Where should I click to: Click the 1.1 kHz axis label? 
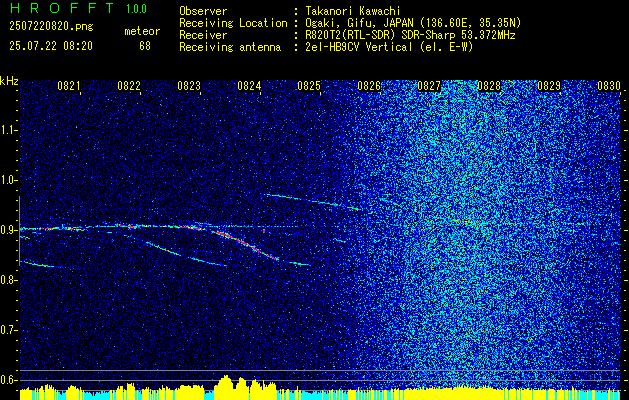(x=9, y=130)
